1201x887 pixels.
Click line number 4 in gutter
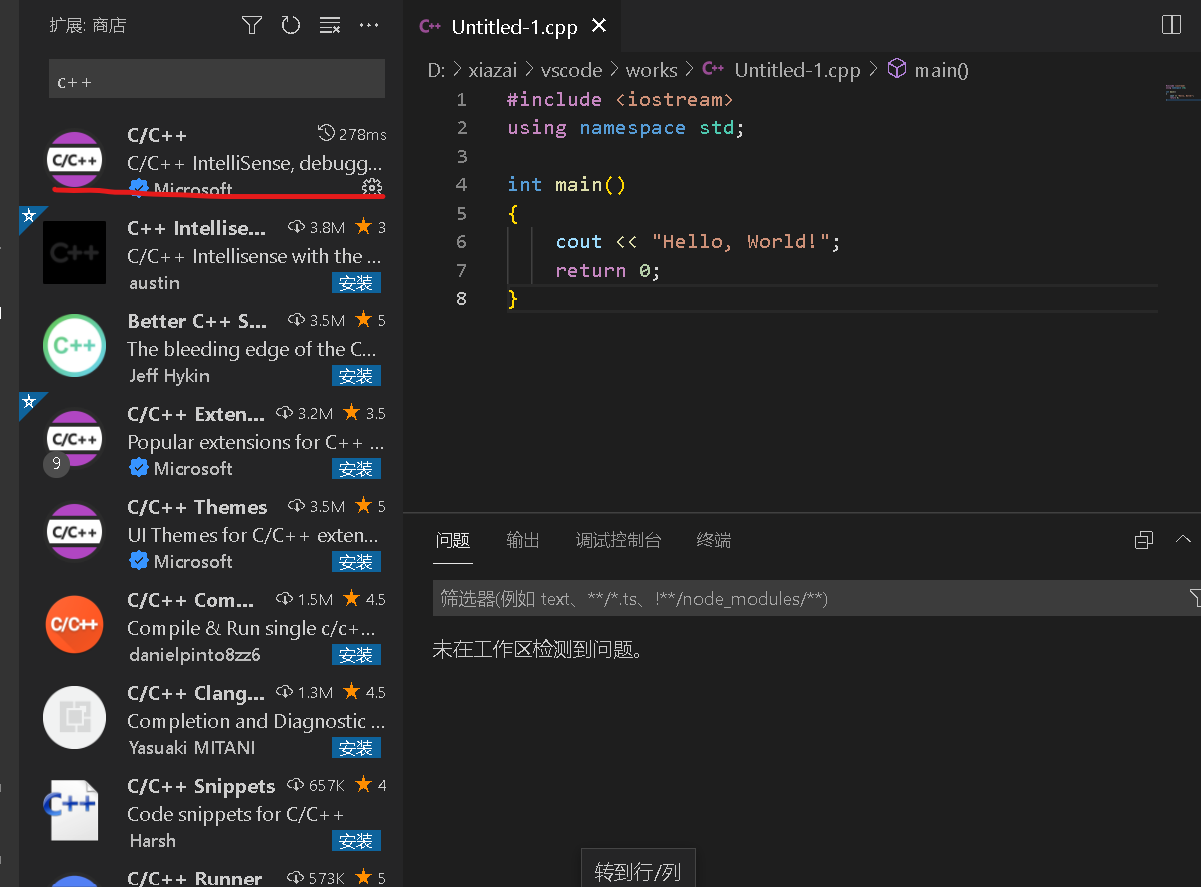[x=461, y=184]
